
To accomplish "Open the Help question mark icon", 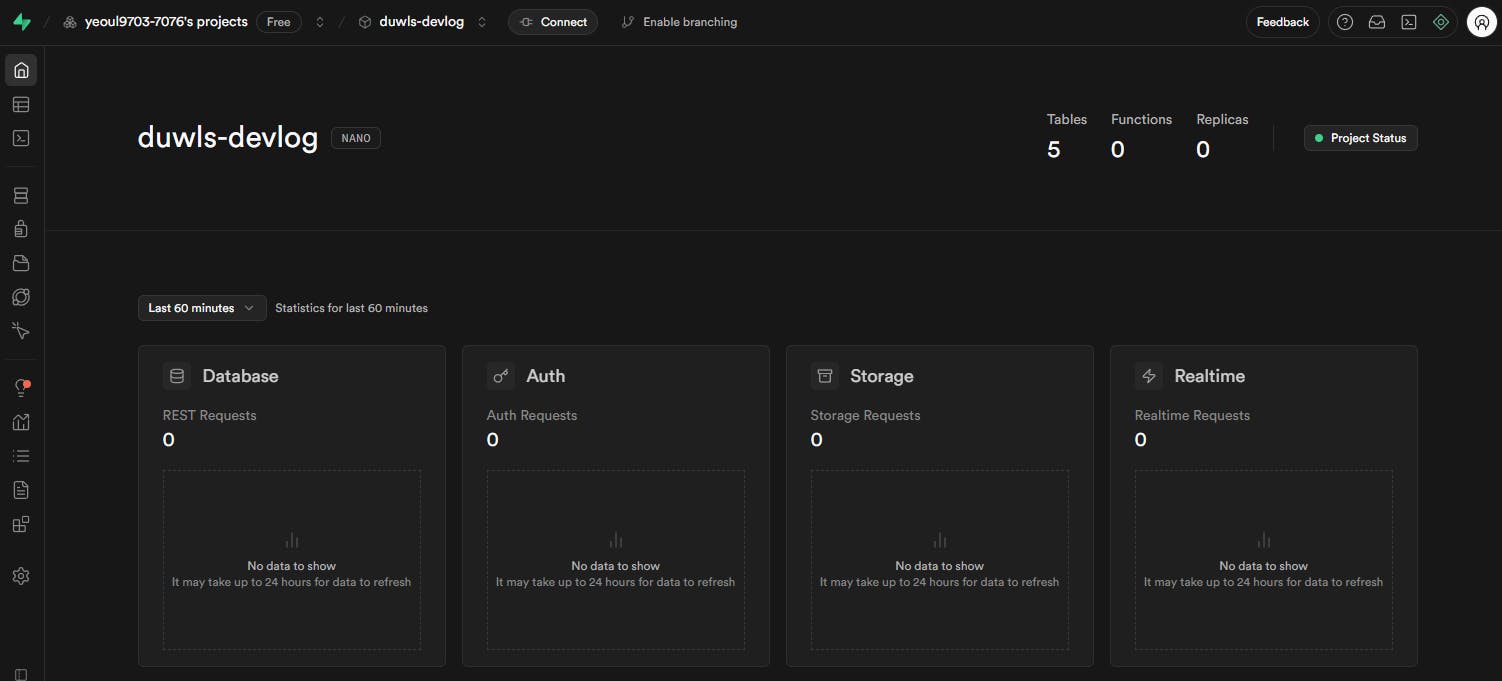I will [x=1345, y=22].
